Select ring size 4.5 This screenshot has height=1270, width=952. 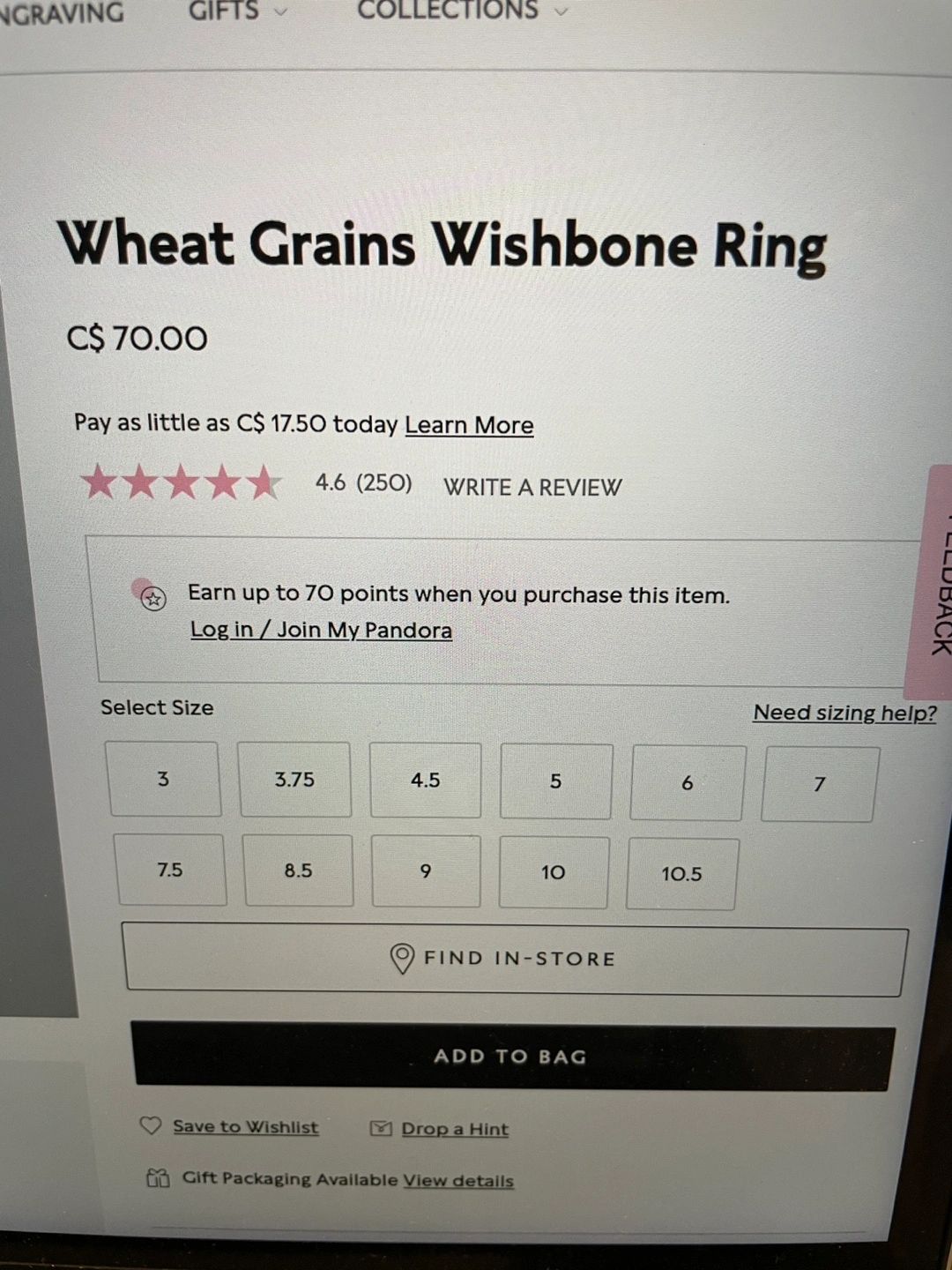click(426, 781)
